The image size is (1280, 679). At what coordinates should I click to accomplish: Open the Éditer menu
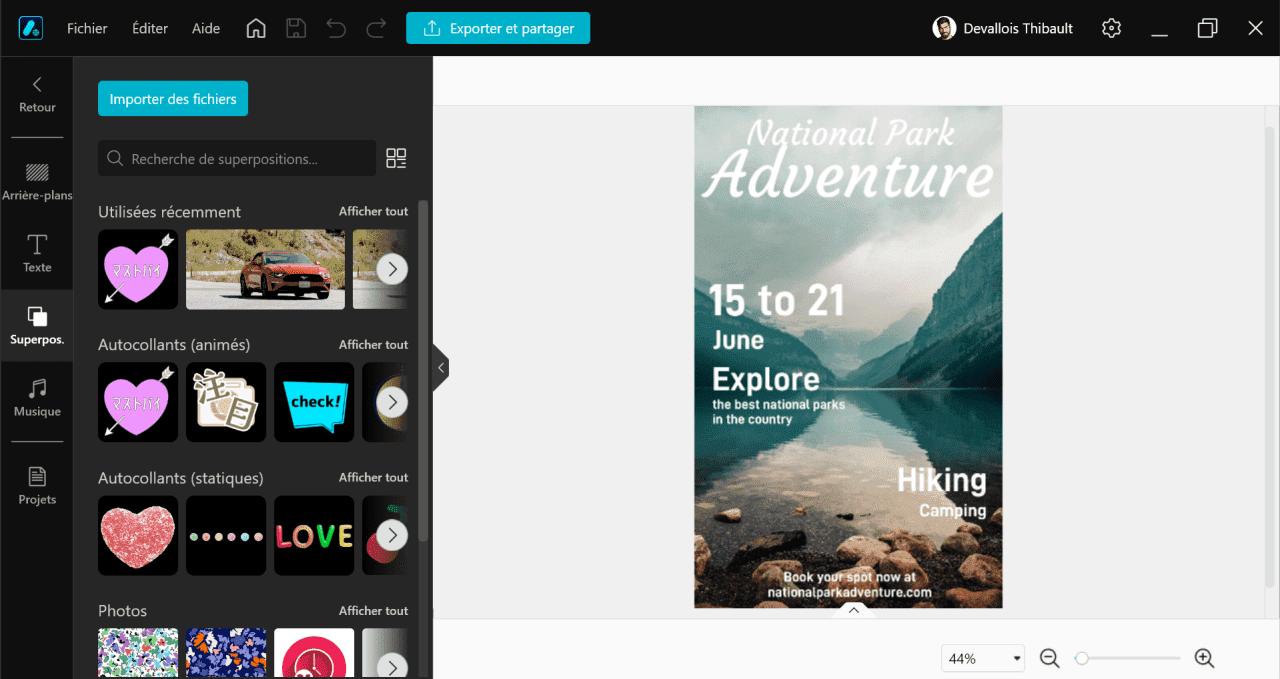click(x=149, y=28)
